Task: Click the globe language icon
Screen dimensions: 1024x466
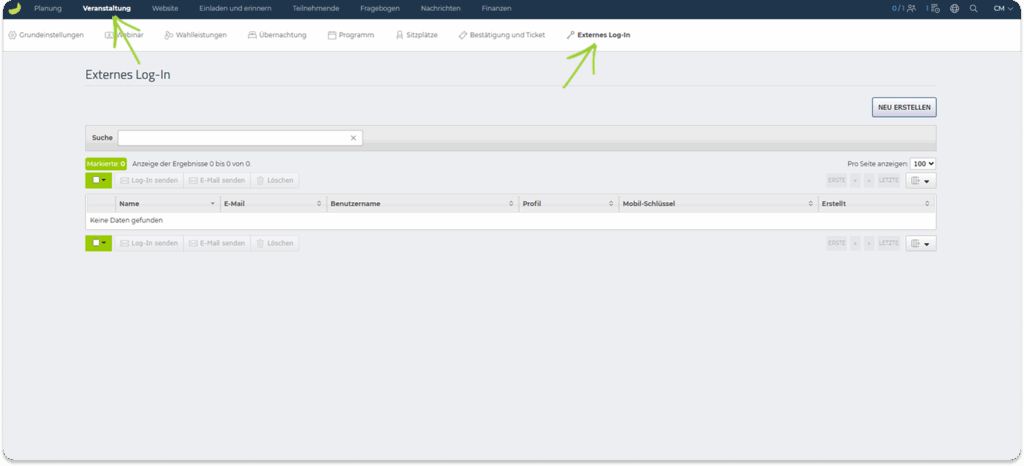Action: coord(954,9)
